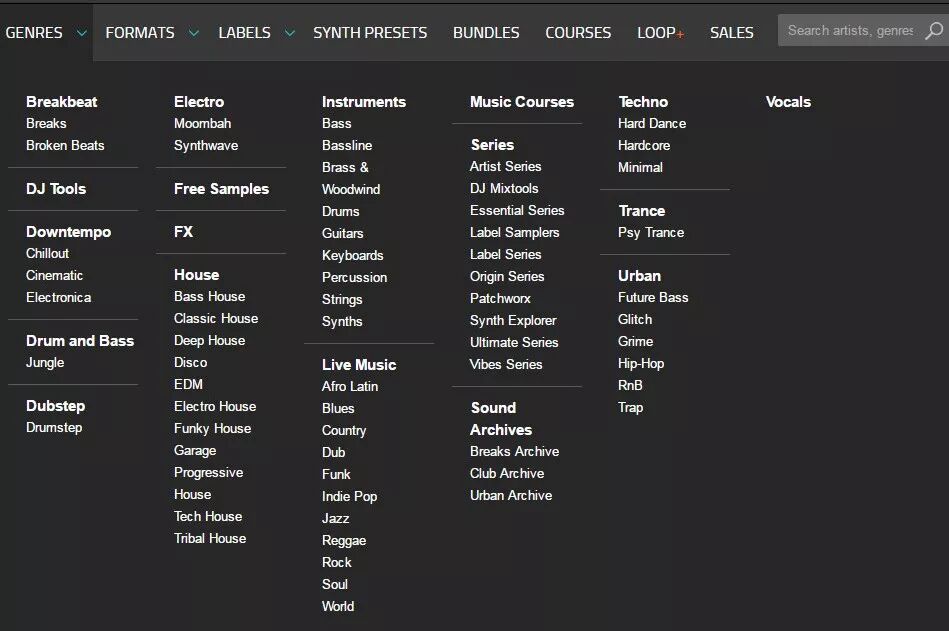Open the Garage genre
The width and height of the screenshot is (949, 631).
[x=195, y=450]
